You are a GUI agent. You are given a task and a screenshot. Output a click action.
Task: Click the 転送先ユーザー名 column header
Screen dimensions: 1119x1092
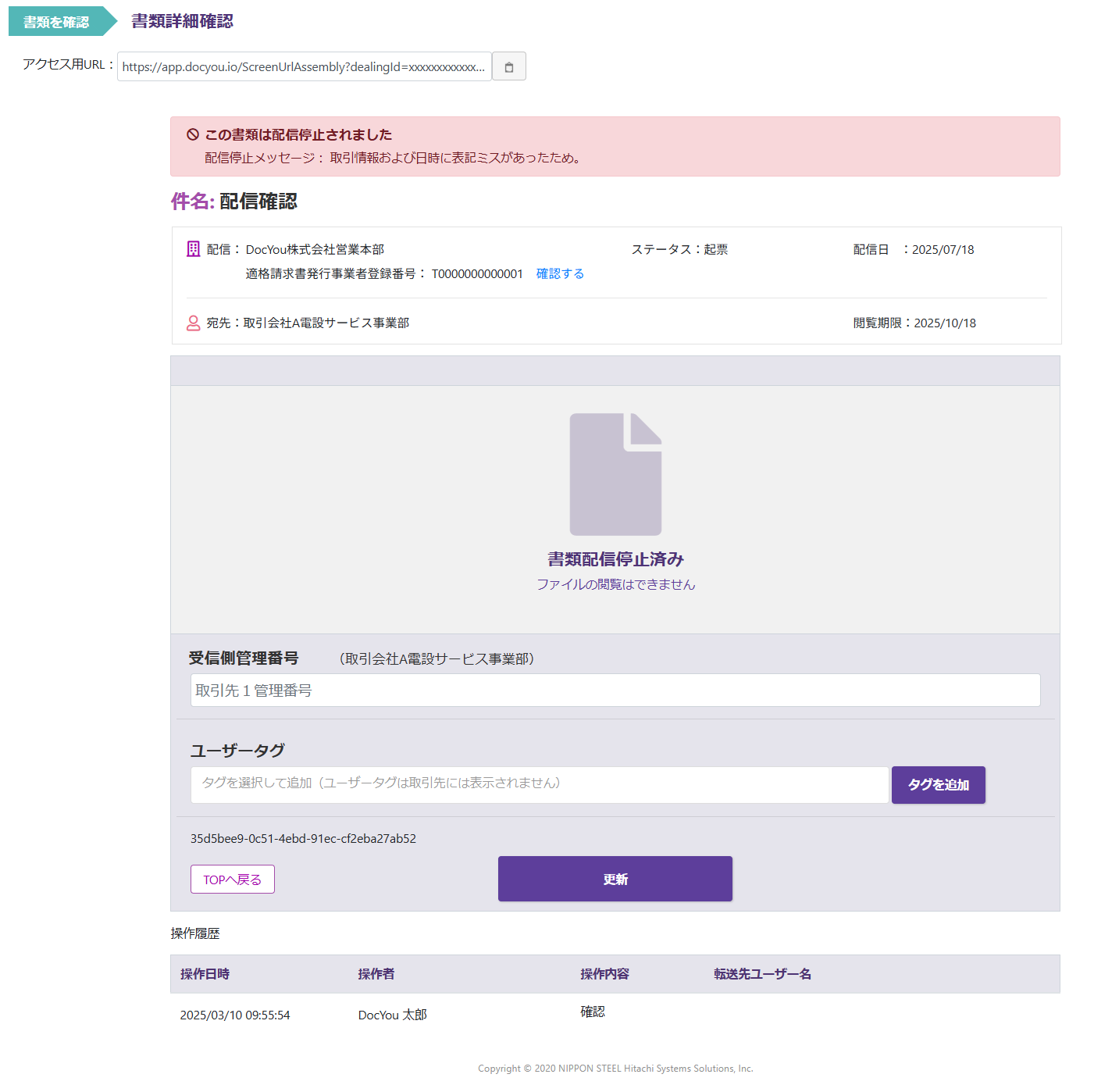click(x=762, y=974)
